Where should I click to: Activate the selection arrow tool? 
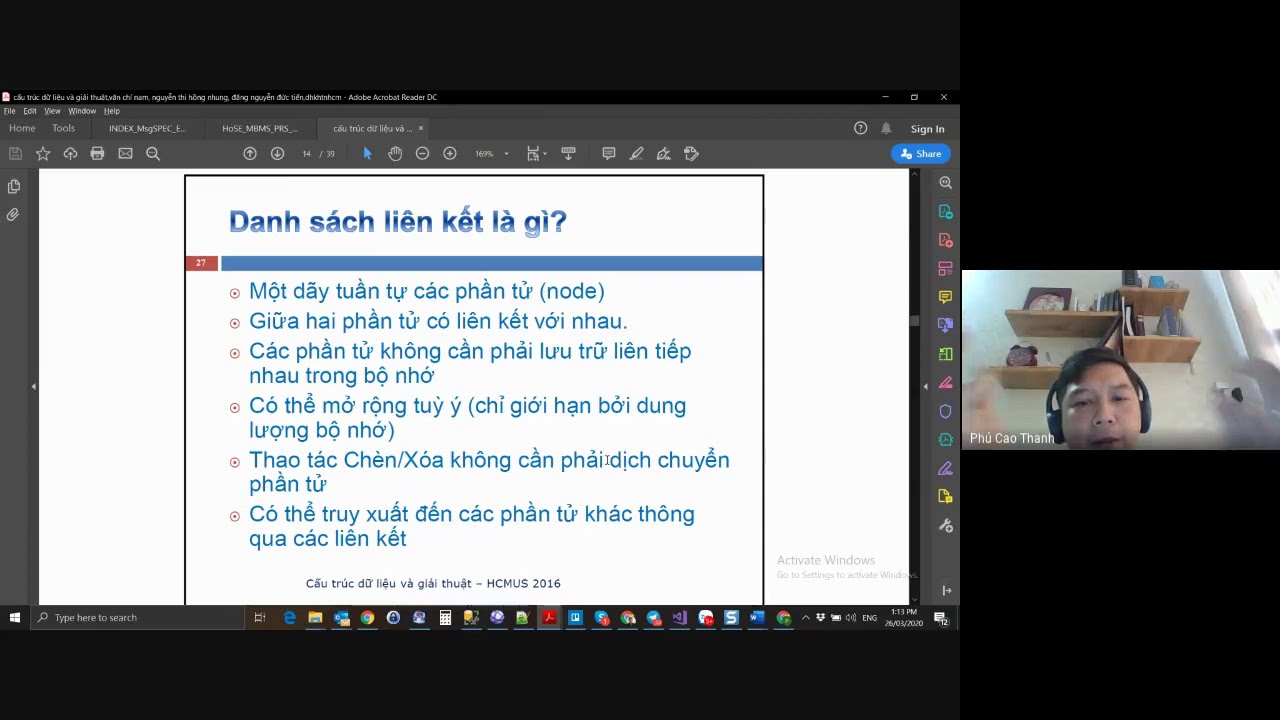coord(367,153)
